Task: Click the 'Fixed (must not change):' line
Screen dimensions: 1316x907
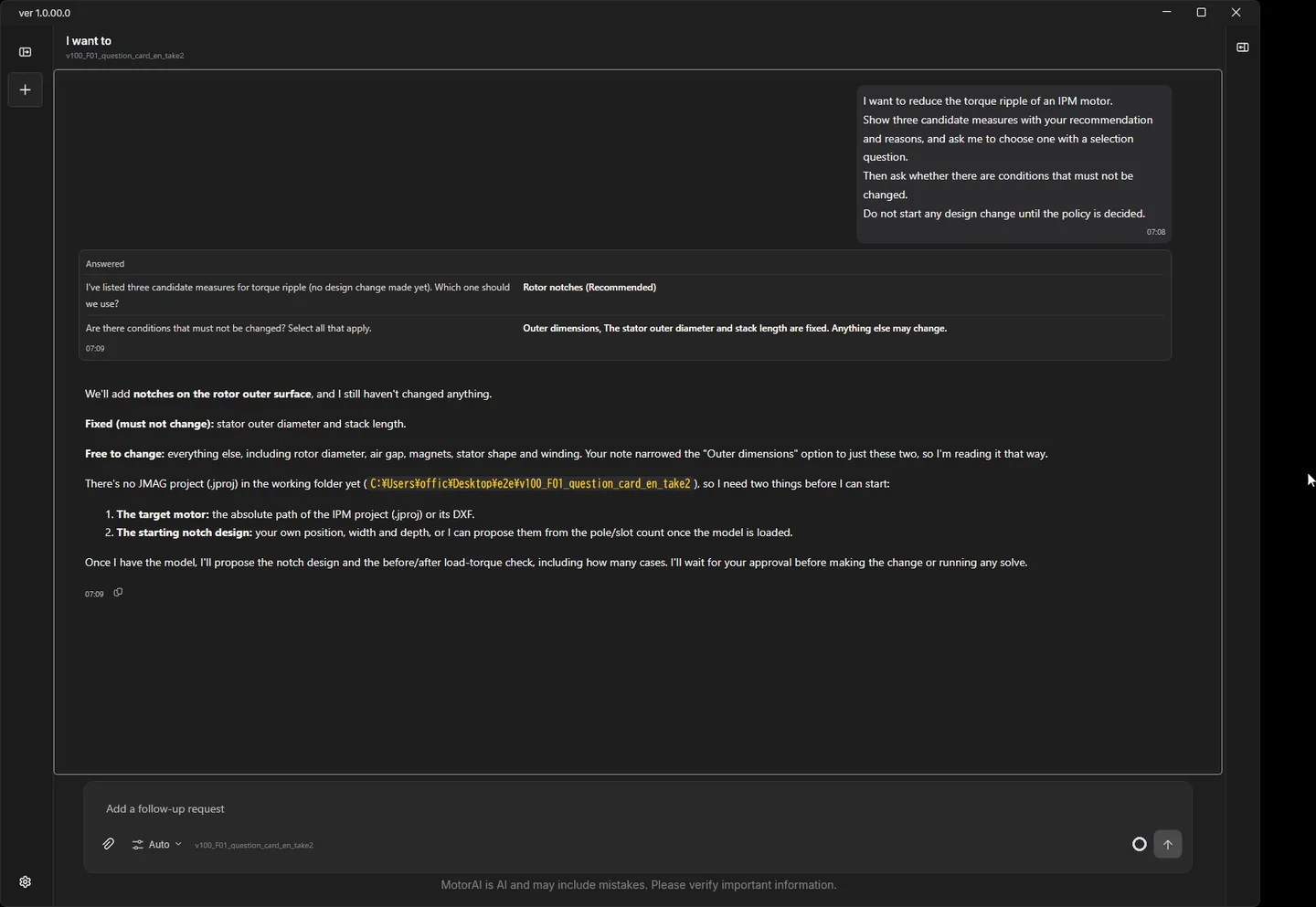Action: click(x=246, y=424)
